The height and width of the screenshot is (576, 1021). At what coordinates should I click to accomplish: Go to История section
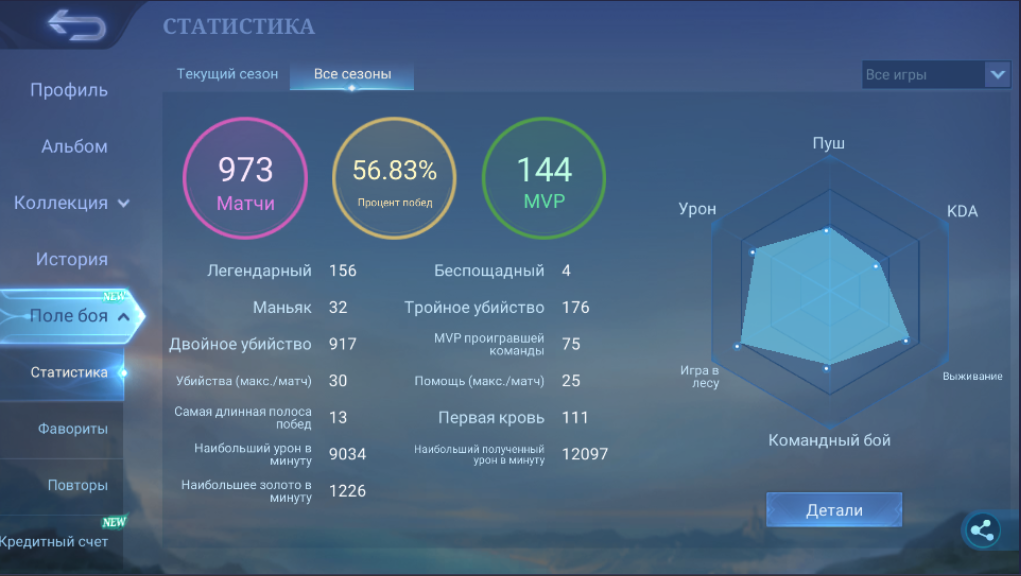click(72, 259)
